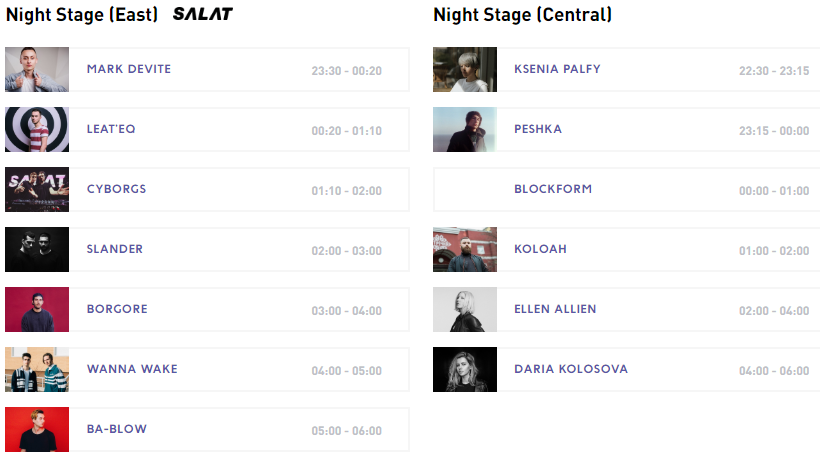Image resolution: width=820 pixels, height=454 pixels.
Task: Open the ELLEN ALLIEN artist name
Action: coord(555,309)
